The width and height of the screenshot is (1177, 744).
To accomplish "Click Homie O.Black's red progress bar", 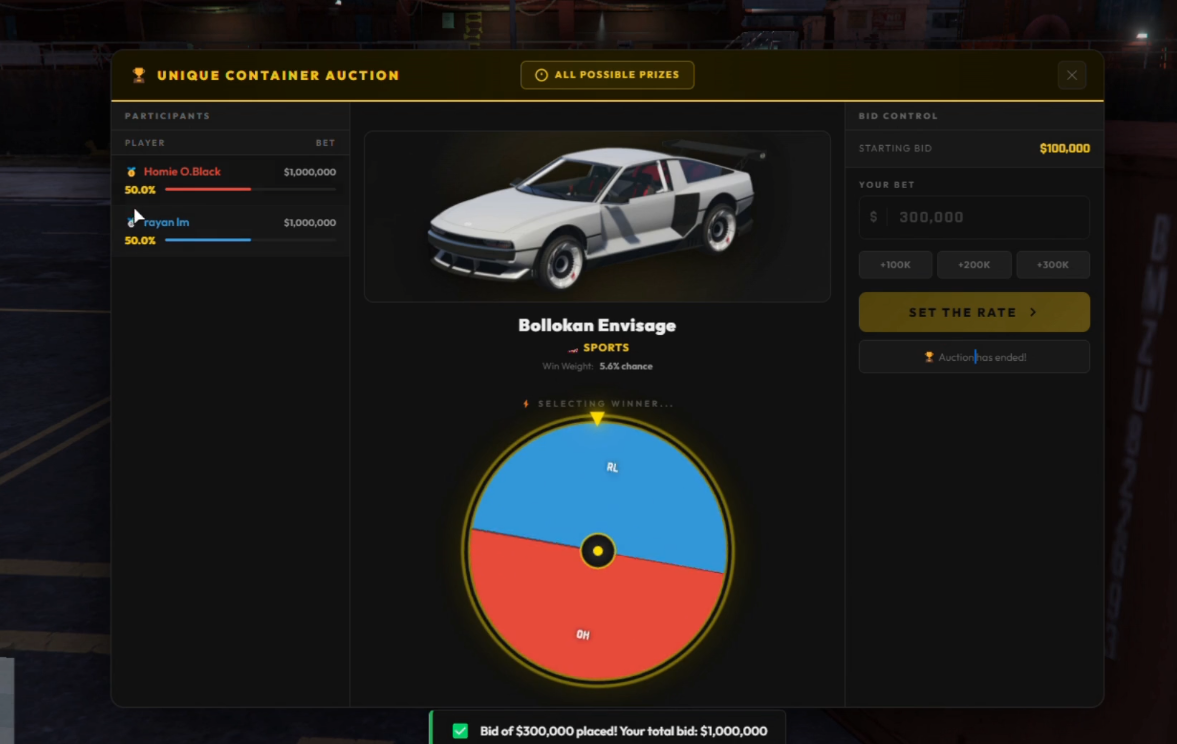I will [x=208, y=189].
